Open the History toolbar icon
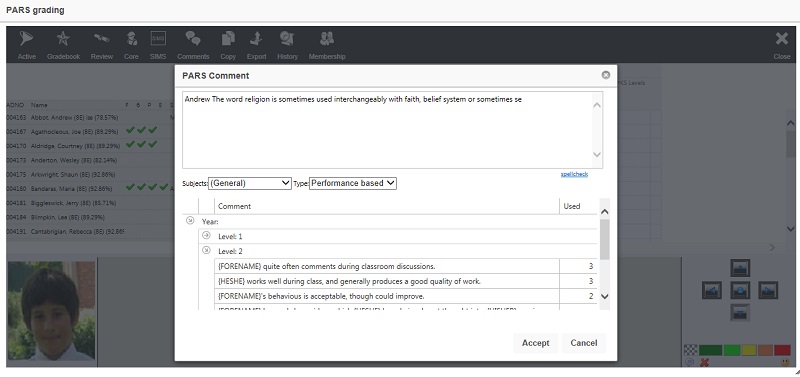Screen dimensions: 800x378 click(287, 44)
